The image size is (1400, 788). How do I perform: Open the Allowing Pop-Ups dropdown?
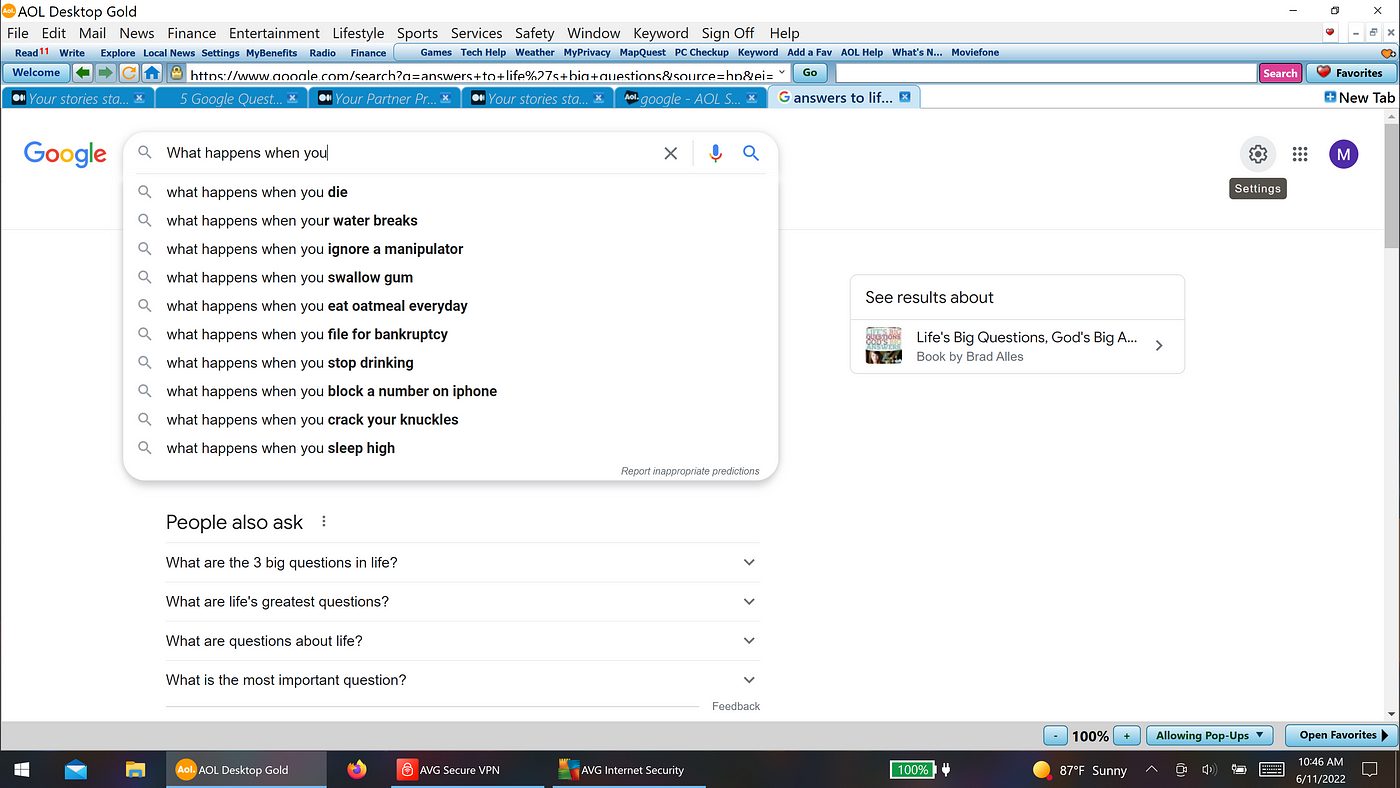coord(1210,735)
